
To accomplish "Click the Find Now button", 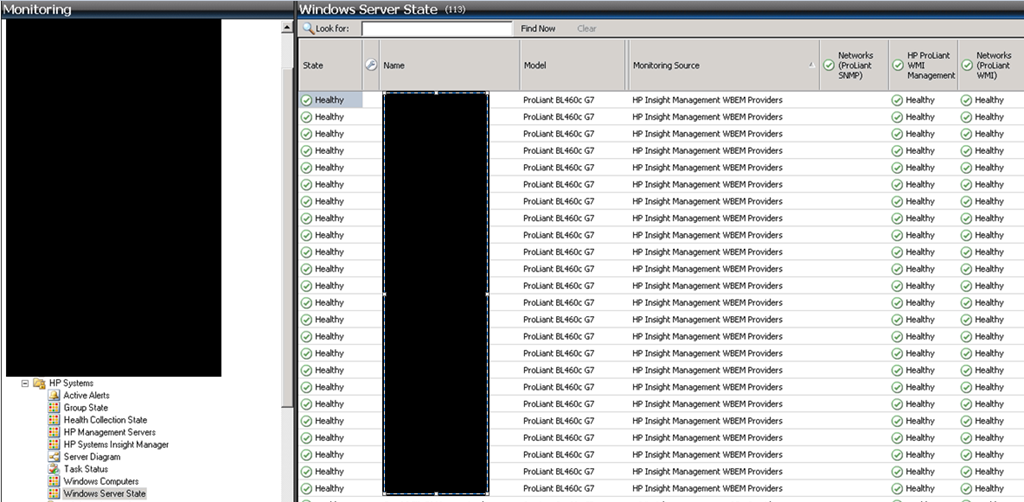I will pos(538,29).
